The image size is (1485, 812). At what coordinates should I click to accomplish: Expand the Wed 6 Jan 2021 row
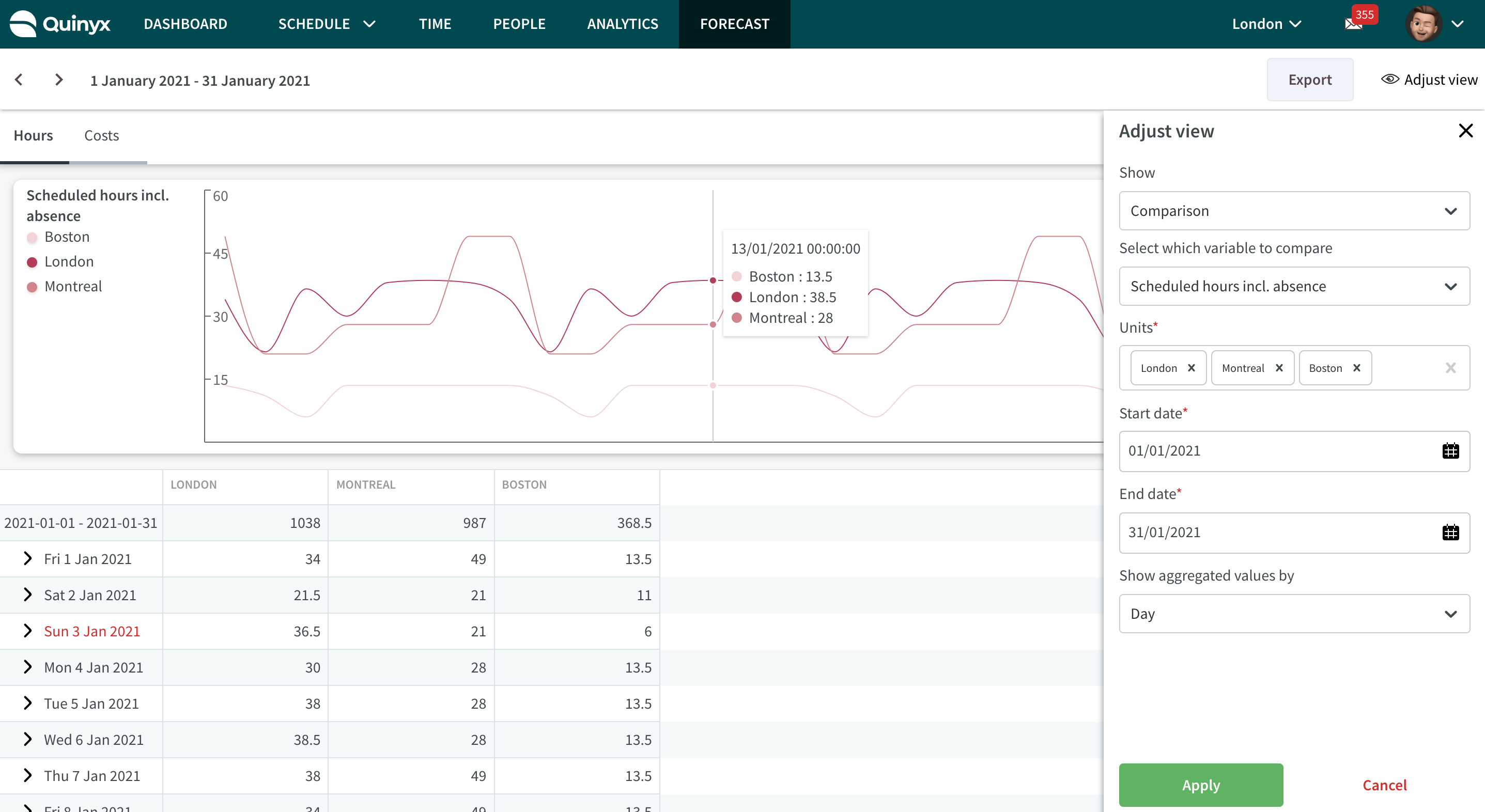28,739
